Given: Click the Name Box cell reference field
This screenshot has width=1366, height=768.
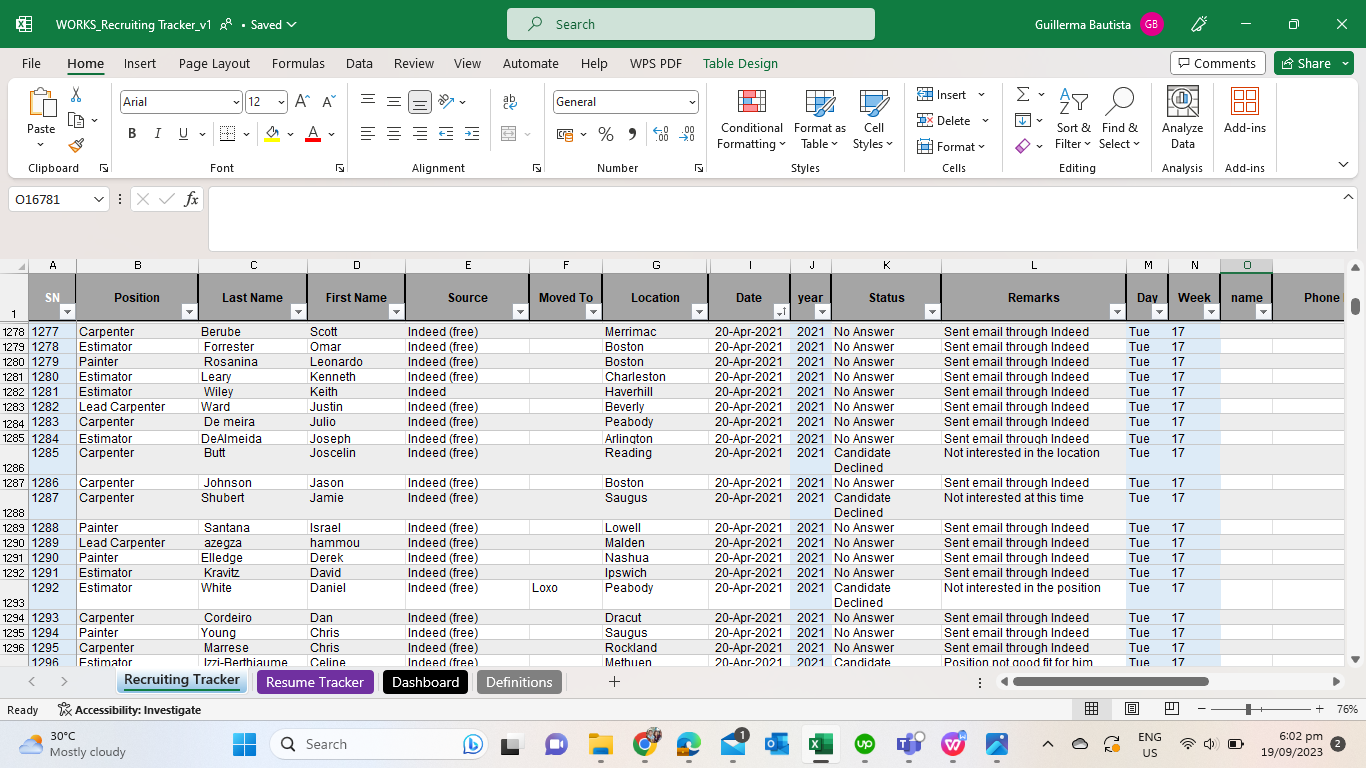Looking at the screenshot, I should 50,199.
